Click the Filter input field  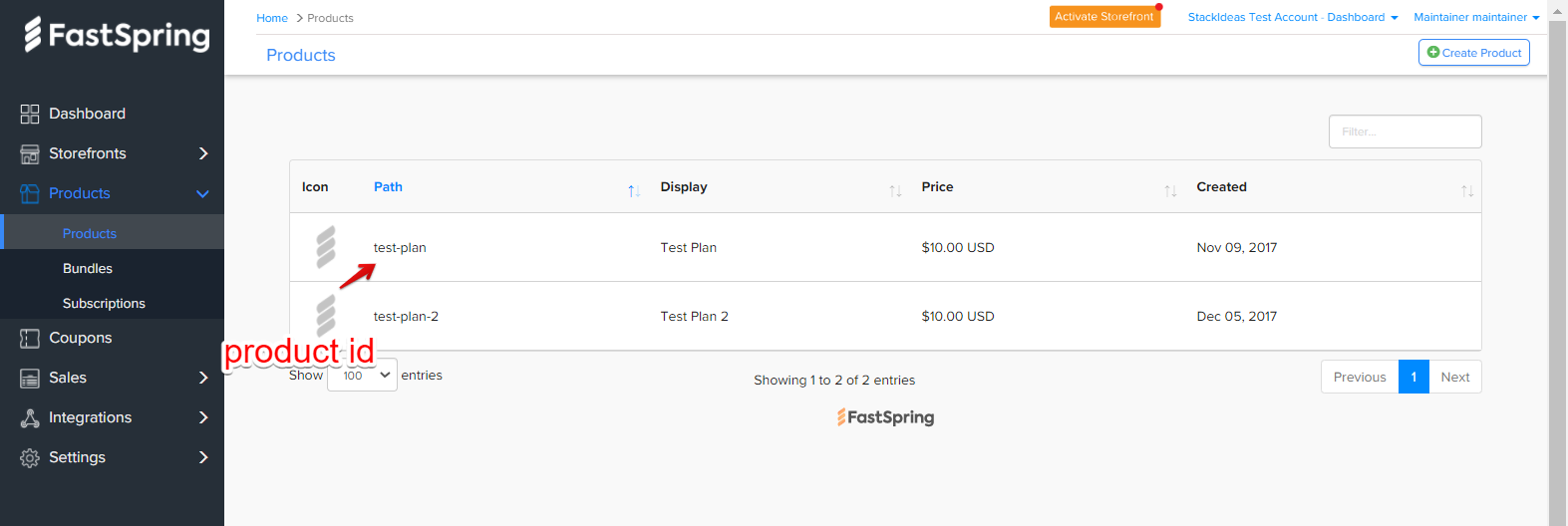click(x=1406, y=131)
